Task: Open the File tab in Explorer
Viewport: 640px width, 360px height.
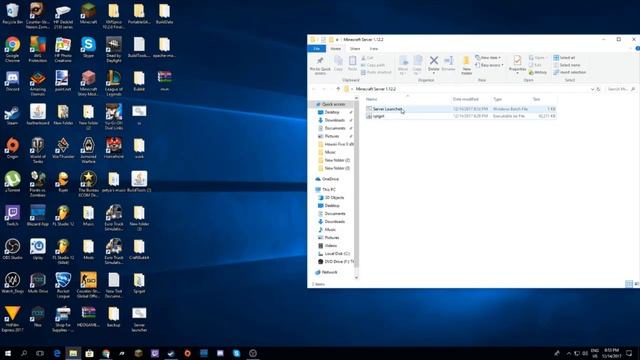Action: tap(317, 49)
